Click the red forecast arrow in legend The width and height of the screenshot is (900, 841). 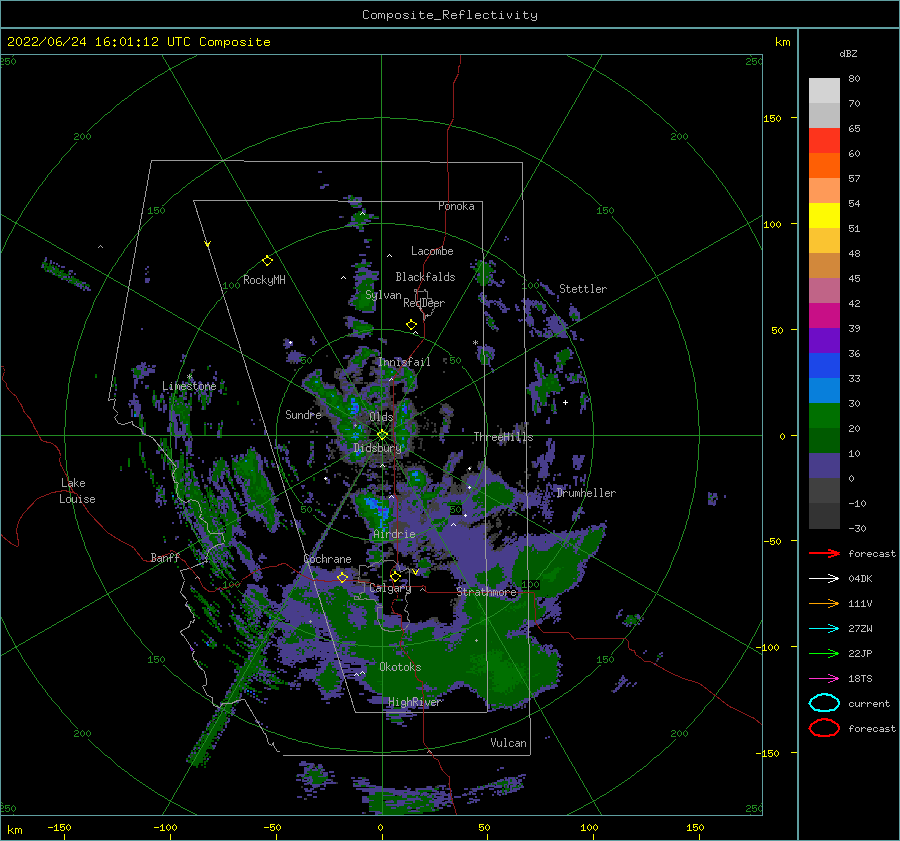pos(824,553)
